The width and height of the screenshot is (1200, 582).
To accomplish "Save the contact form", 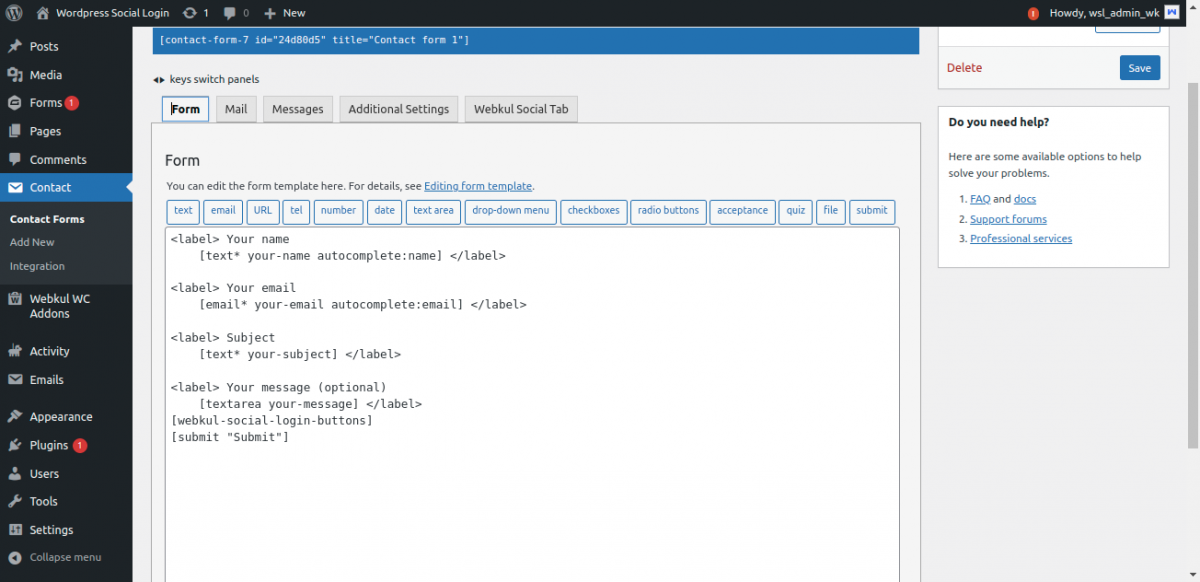I will point(1140,68).
